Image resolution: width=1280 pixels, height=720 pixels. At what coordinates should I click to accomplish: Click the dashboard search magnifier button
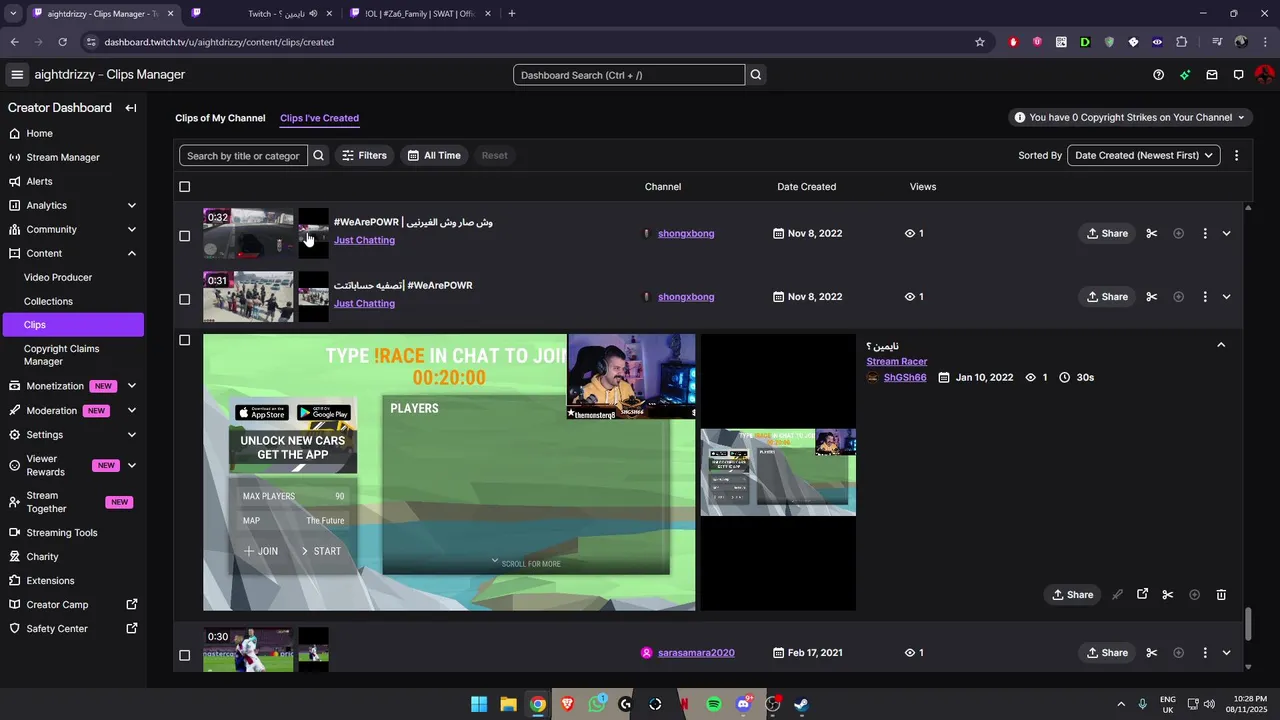tap(756, 75)
